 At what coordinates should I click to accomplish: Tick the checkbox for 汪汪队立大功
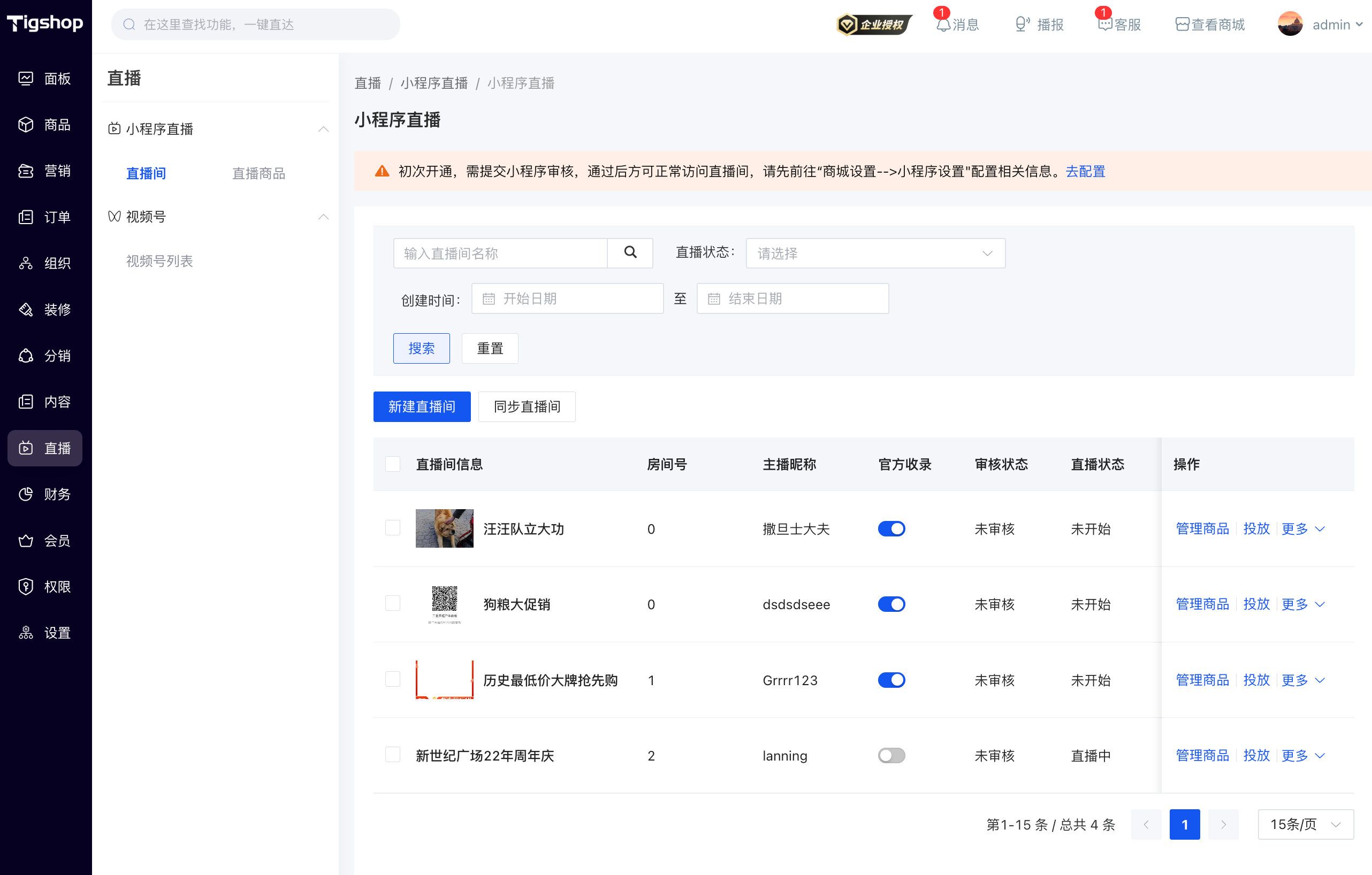point(393,528)
